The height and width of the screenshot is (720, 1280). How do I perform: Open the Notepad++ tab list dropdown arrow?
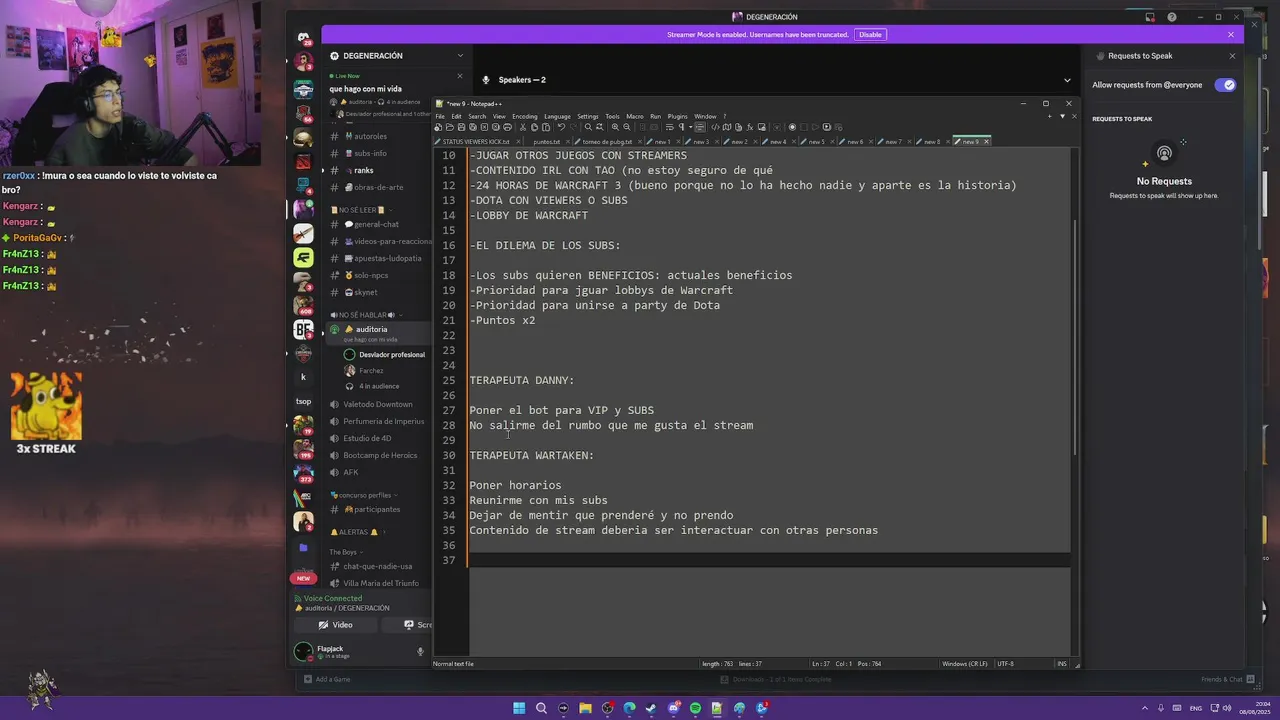tap(1062, 116)
